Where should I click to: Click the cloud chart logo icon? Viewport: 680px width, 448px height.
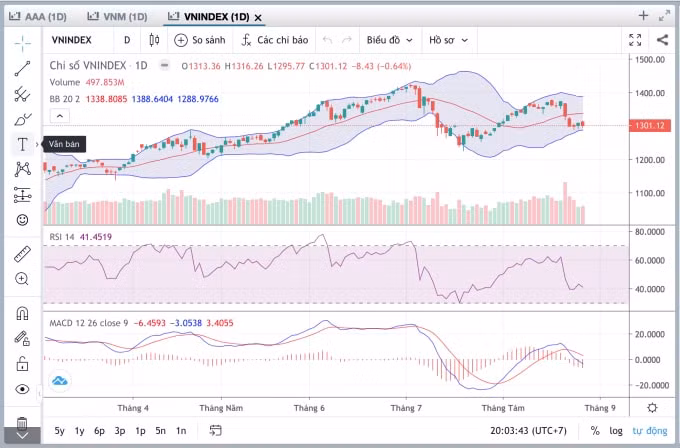pyautogui.click(x=60, y=381)
